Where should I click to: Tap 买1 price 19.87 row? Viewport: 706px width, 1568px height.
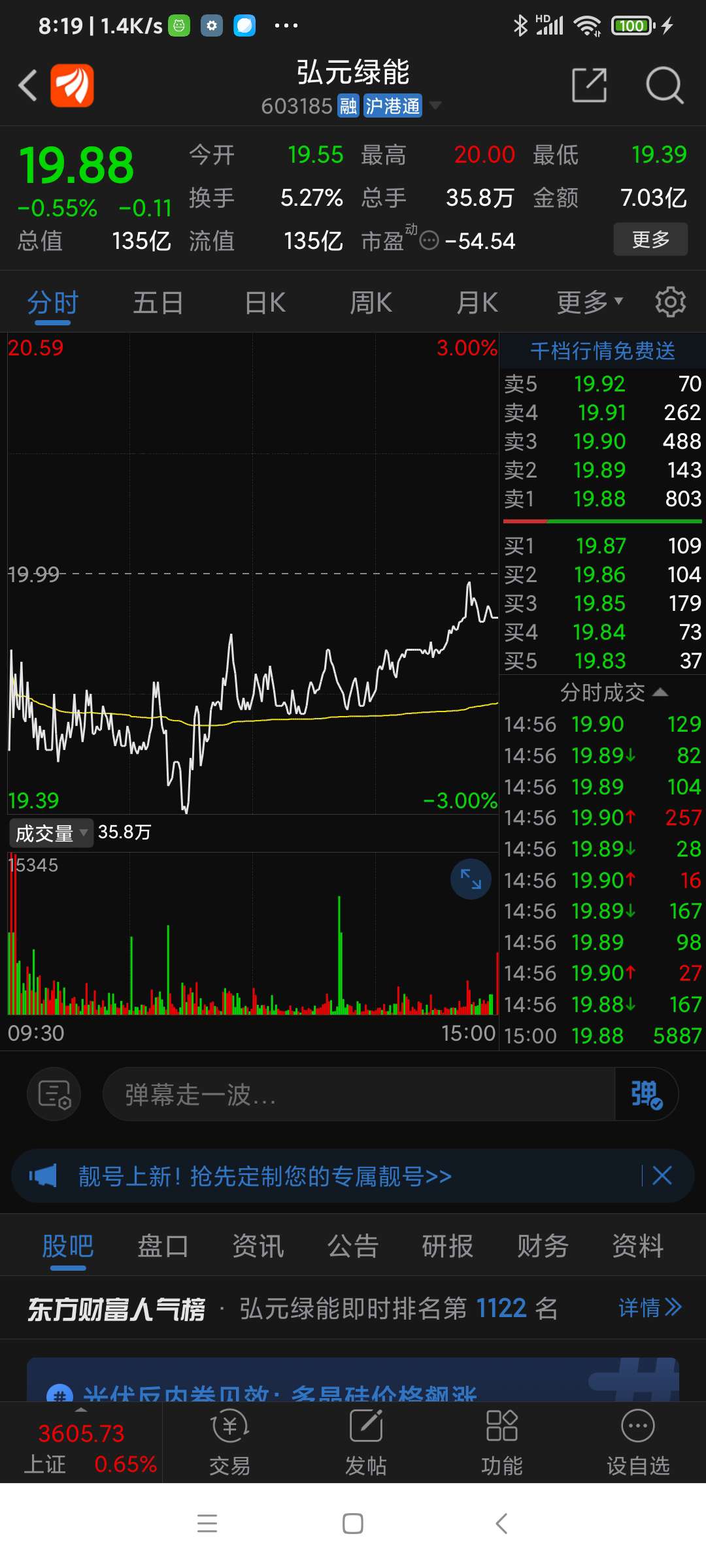point(603,546)
